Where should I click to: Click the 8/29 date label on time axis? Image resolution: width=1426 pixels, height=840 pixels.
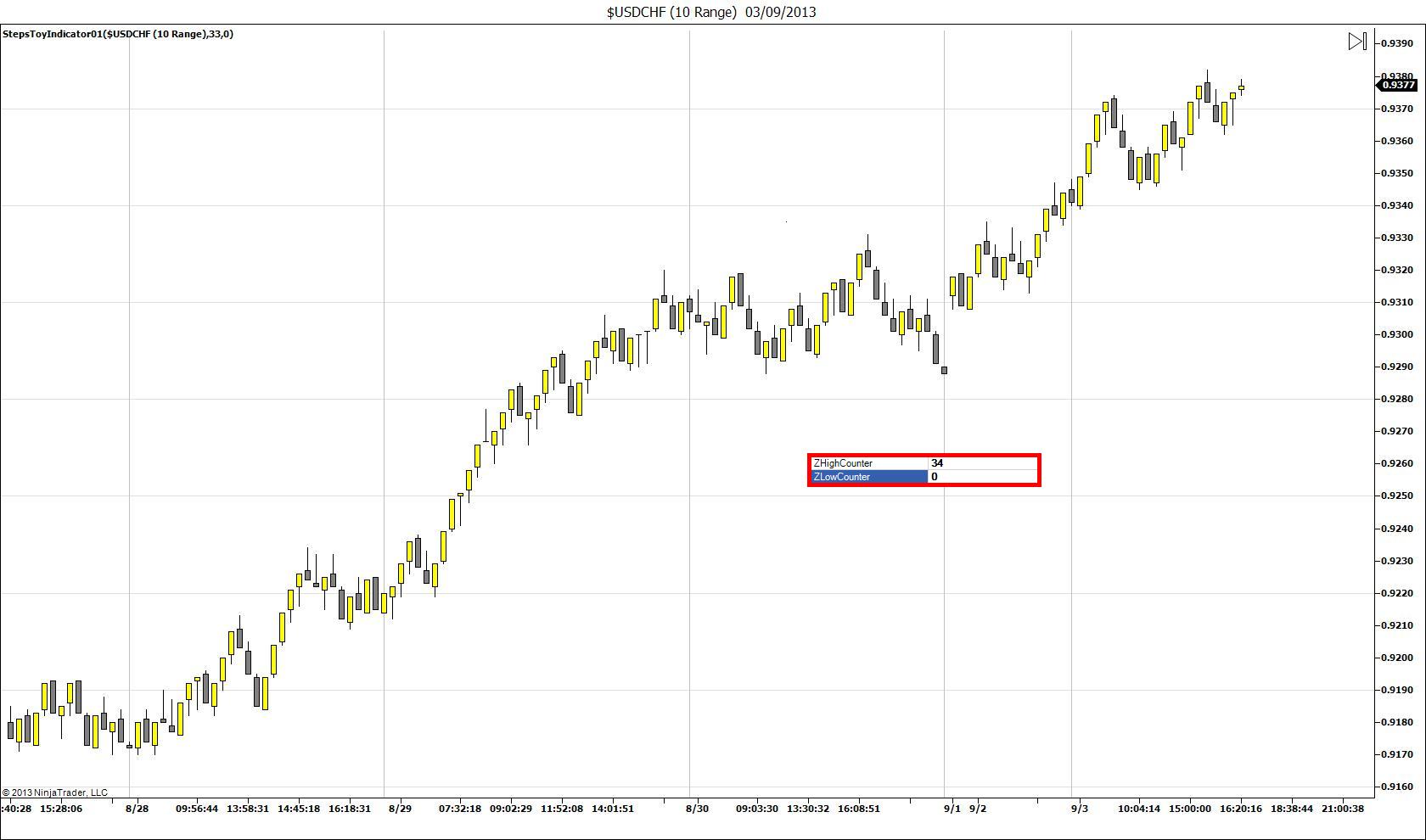pos(400,809)
